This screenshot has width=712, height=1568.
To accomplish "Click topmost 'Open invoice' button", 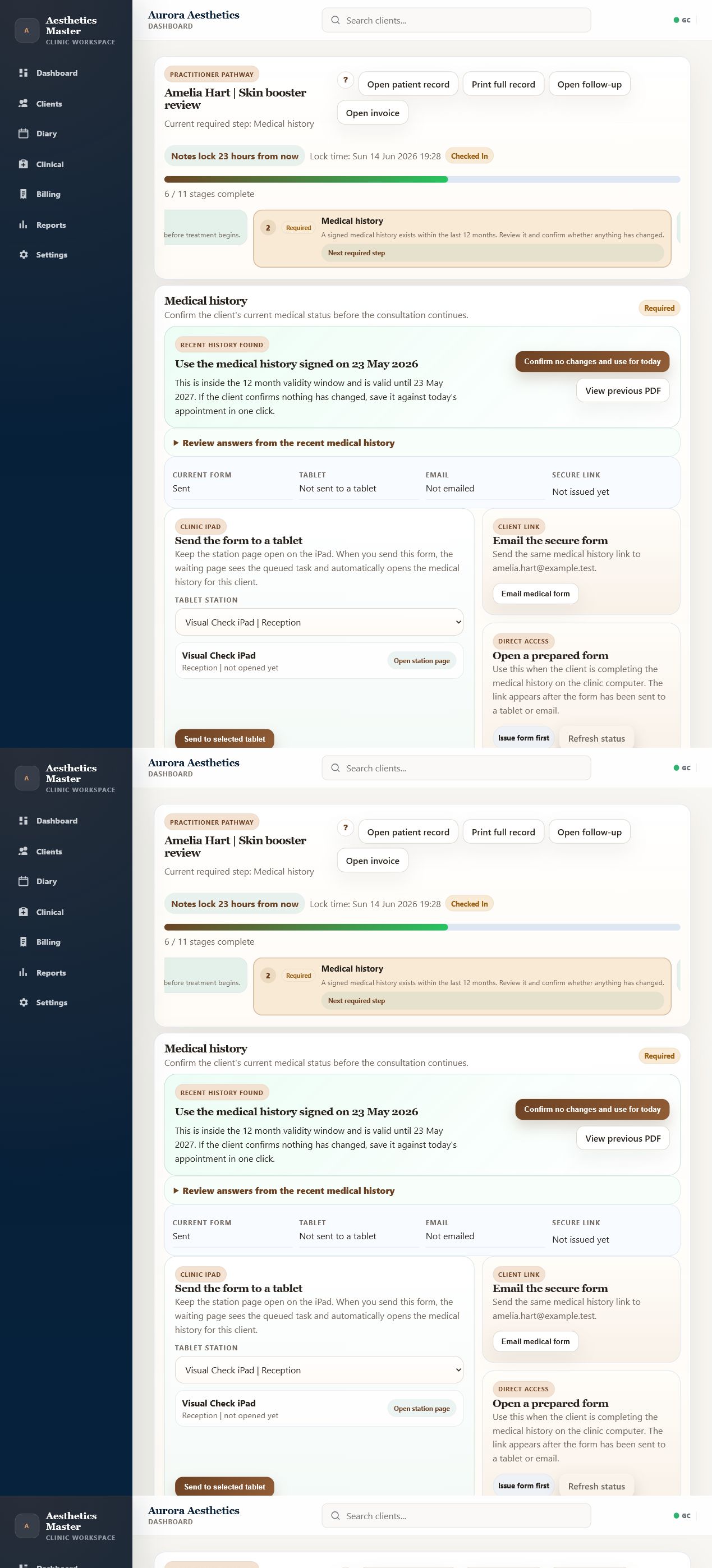I will [373, 113].
